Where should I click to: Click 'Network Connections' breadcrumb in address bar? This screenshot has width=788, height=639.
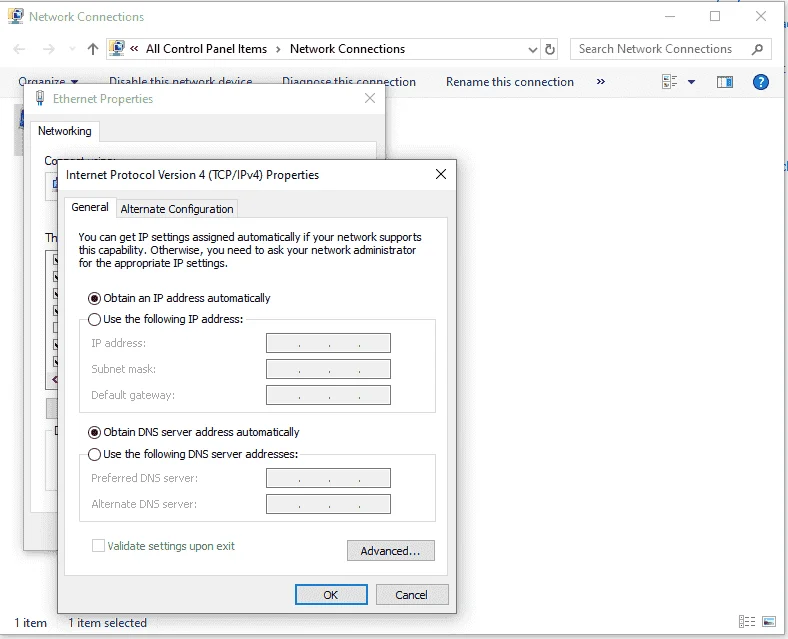347,49
